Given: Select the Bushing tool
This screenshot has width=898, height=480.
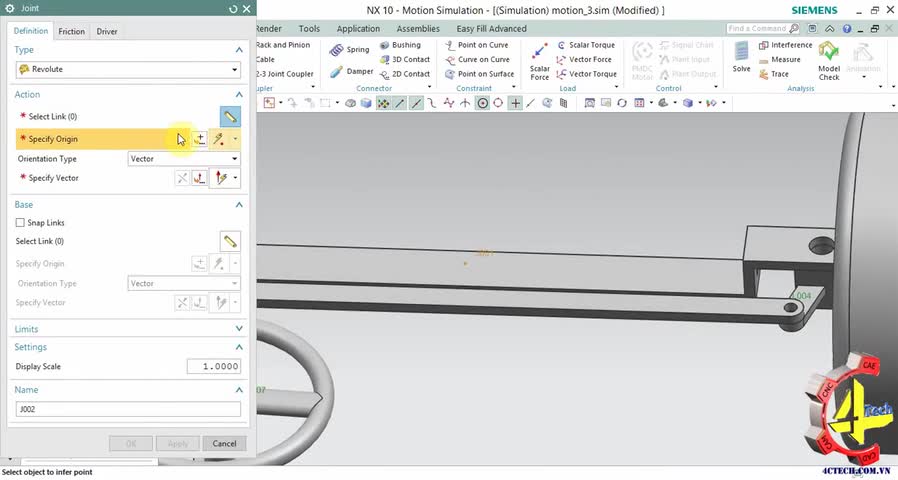Looking at the screenshot, I should click(x=400, y=45).
